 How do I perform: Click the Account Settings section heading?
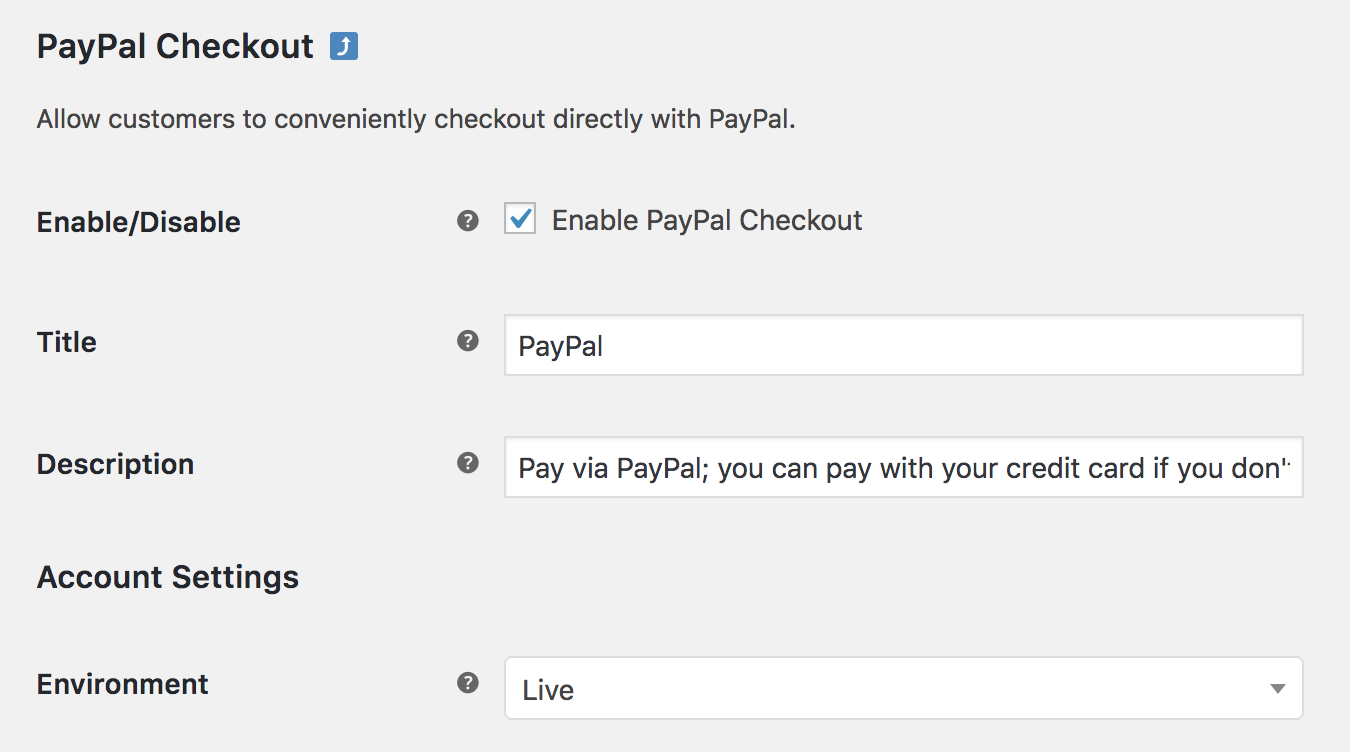[x=167, y=577]
